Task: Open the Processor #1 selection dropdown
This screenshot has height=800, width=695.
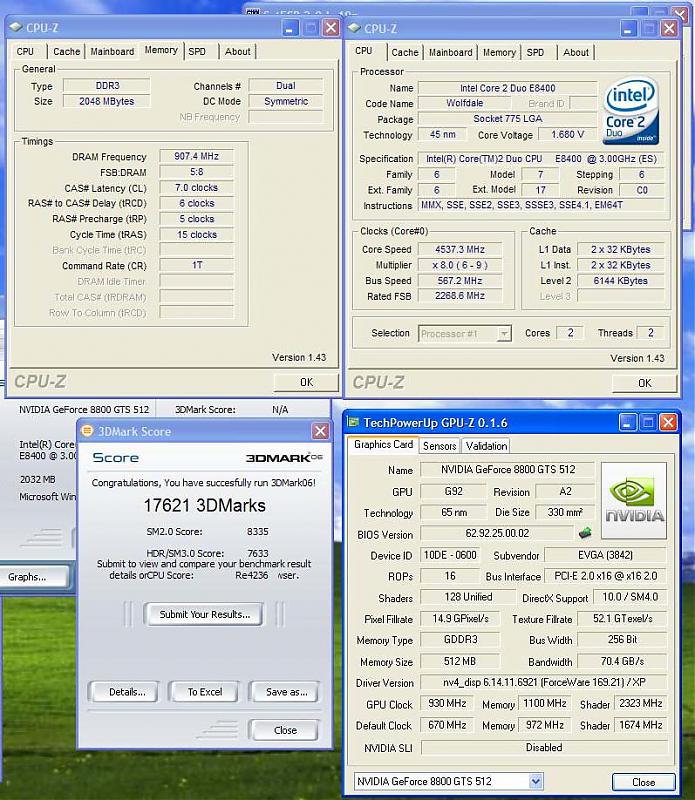Action: coord(504,334)
